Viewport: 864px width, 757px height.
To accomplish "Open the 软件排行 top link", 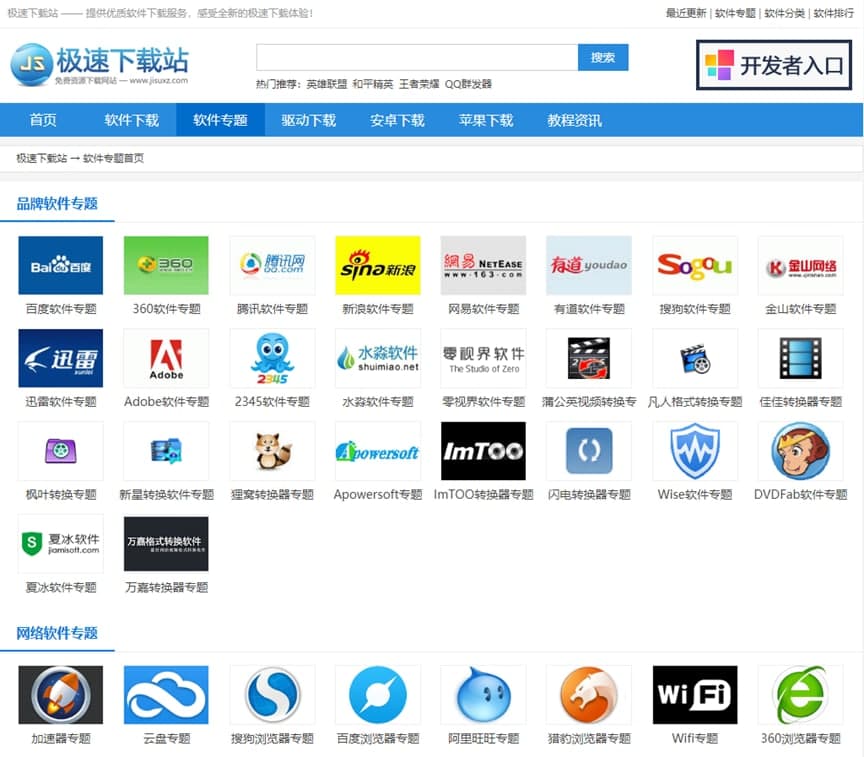I will point(833,13).
